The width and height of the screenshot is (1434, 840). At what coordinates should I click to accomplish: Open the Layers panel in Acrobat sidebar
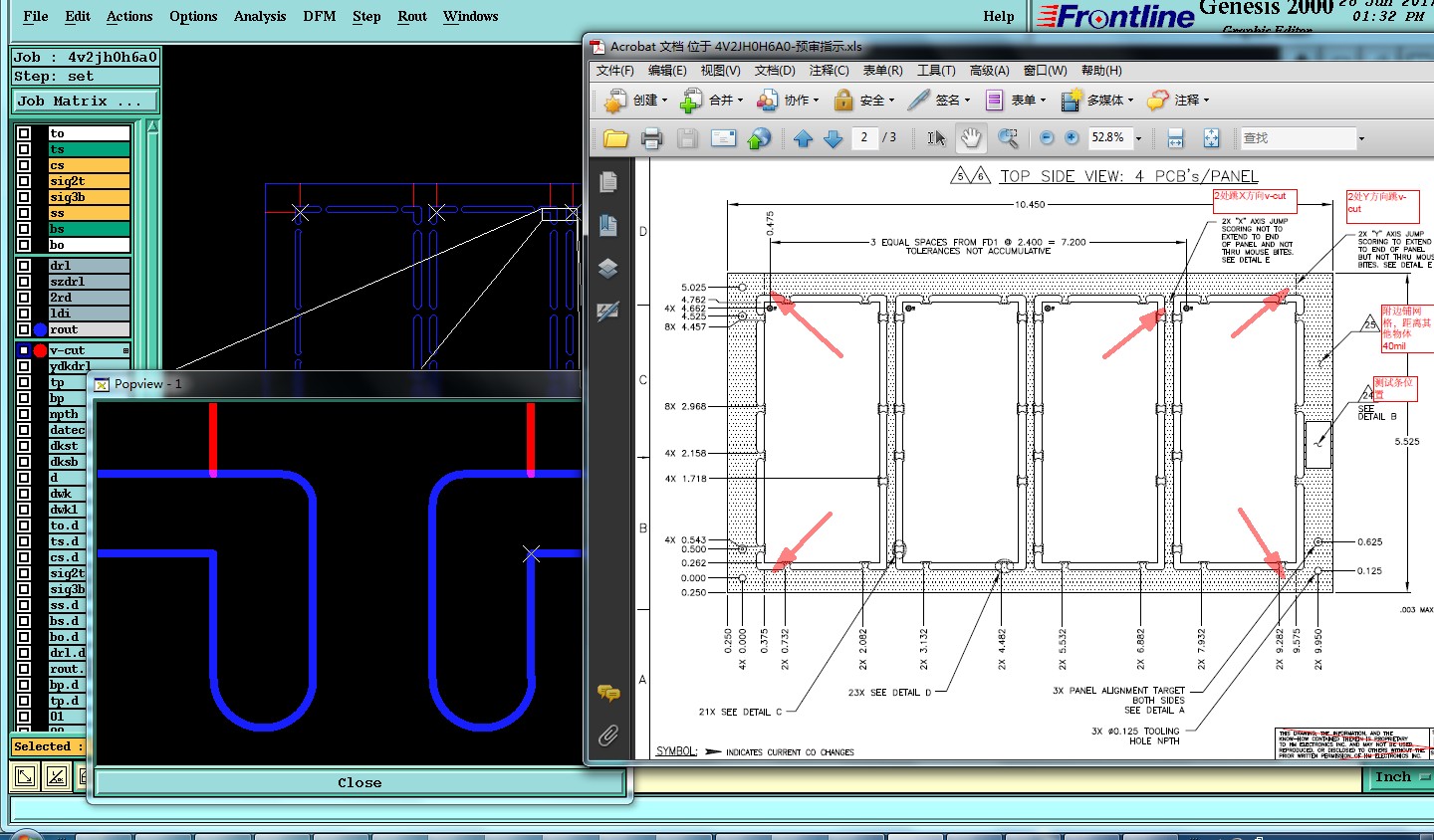(x=608, y=269)
